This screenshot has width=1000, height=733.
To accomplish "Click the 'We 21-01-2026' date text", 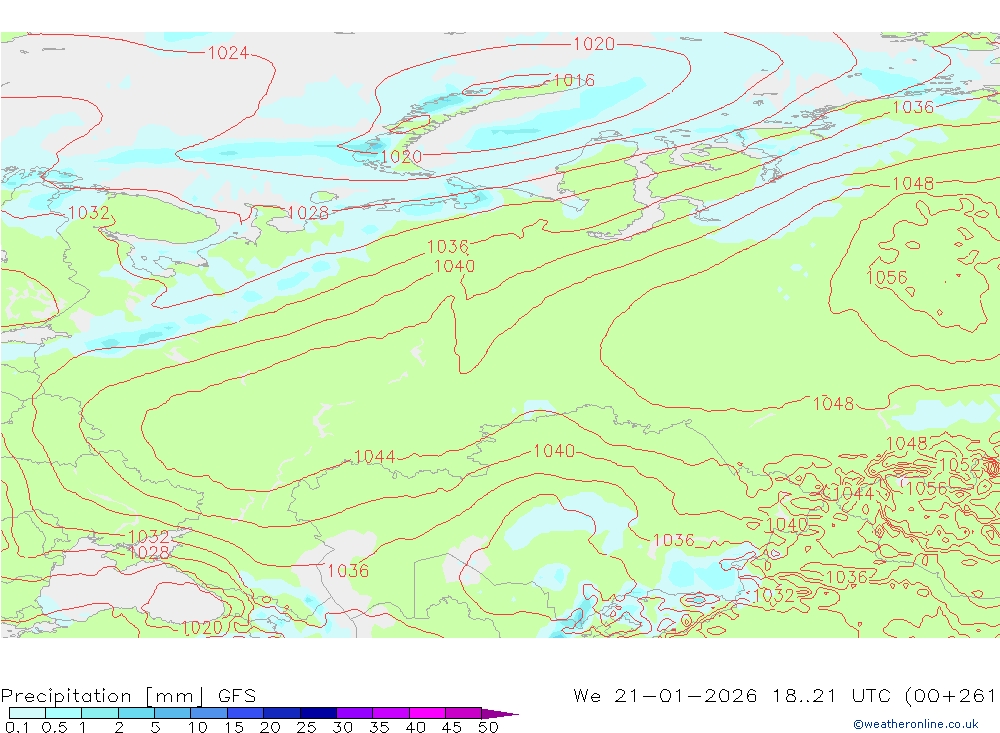I will coord(665,695).
